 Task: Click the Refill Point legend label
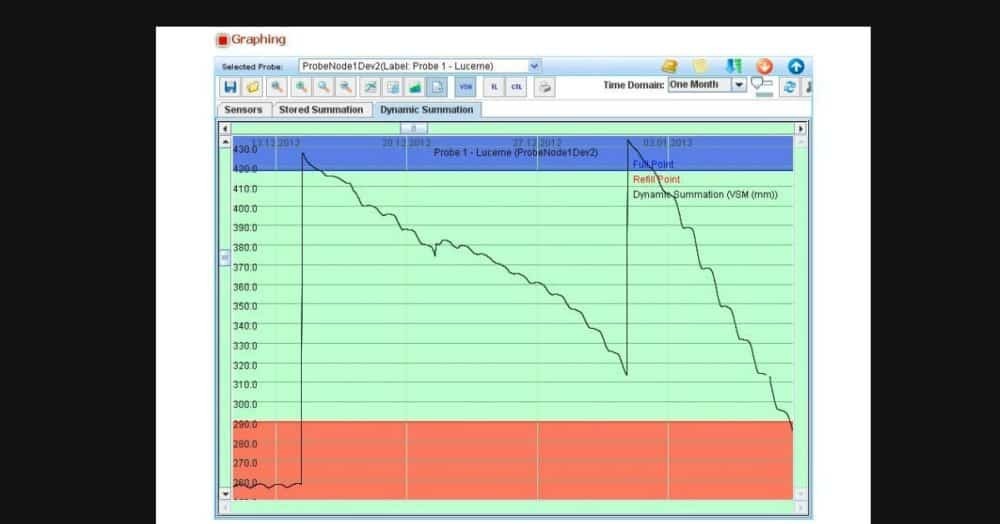click(656, 179)
